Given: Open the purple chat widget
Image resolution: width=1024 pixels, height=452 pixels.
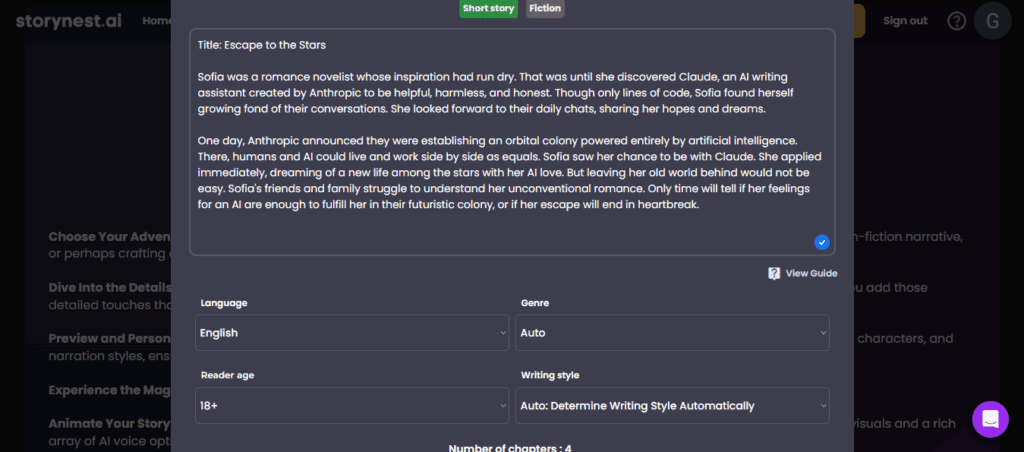Looking at the screenshot, I should pyautogui.click(x=990, y=419).
